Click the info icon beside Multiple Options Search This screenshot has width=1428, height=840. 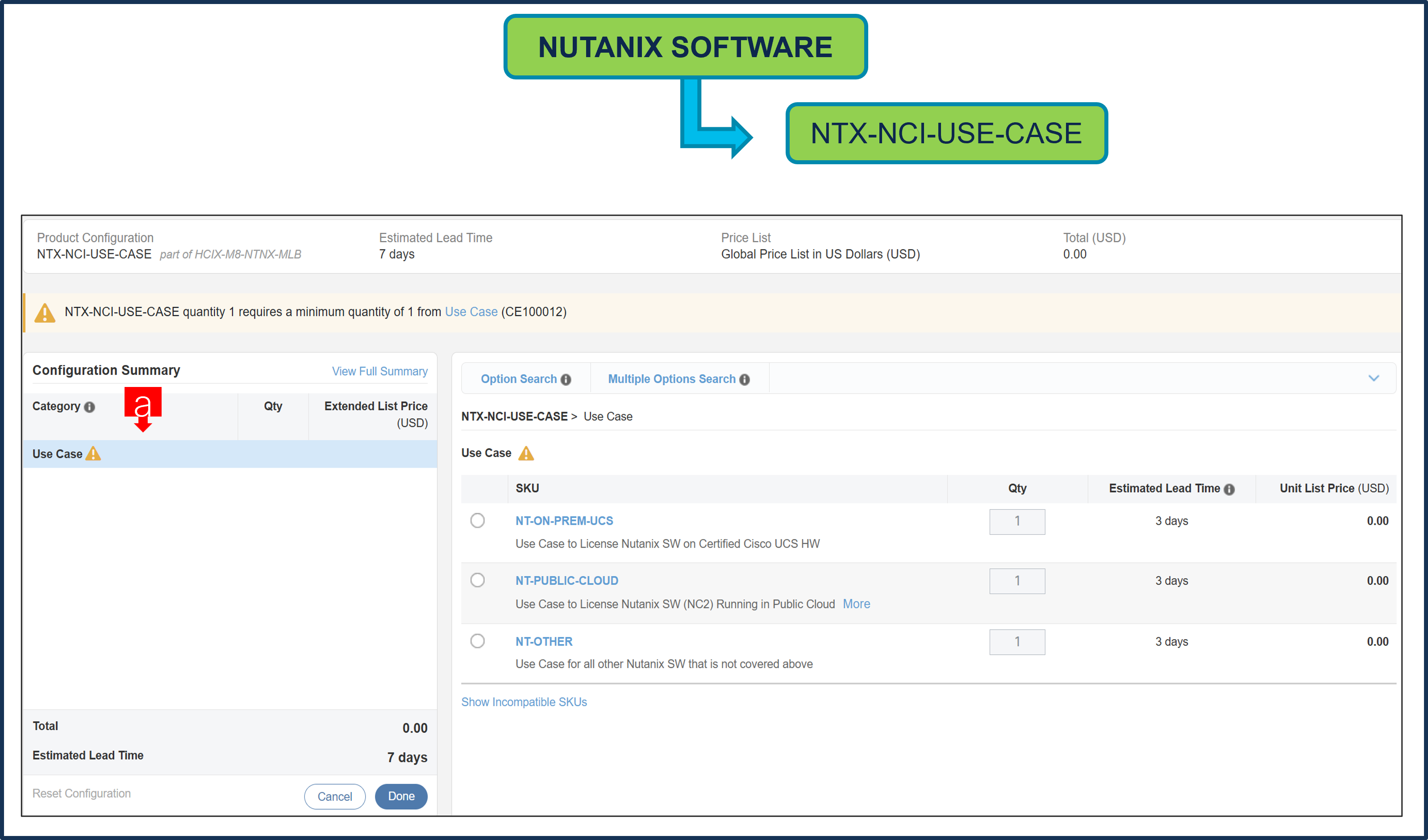(745, 379)
